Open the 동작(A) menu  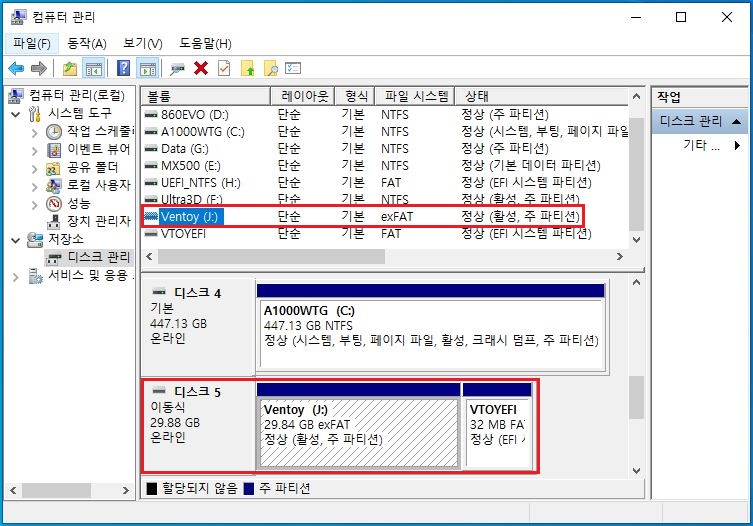(86, 44)
